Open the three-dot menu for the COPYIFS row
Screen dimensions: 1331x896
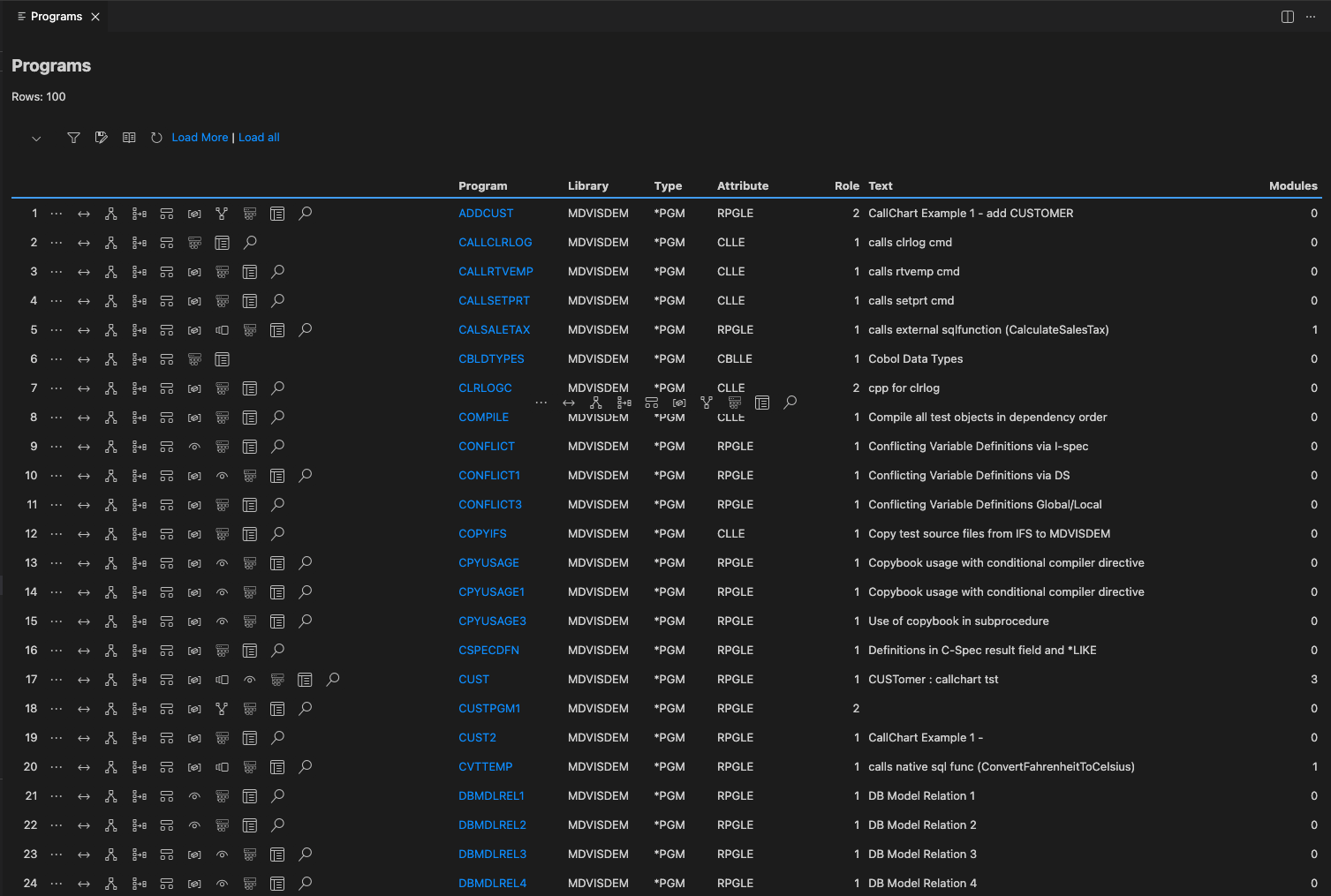pos(57,534)
